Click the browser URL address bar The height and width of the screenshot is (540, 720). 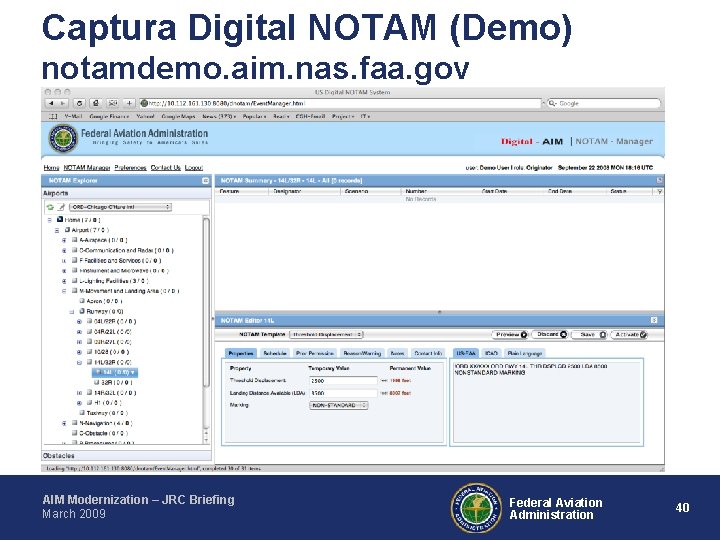pos(340,103)
